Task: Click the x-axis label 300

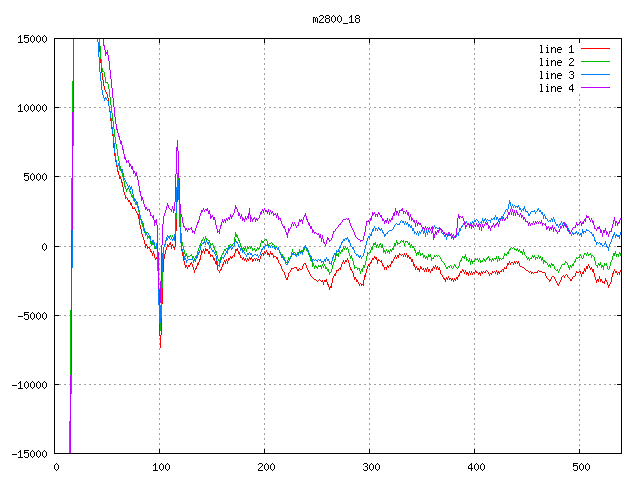Action: point(371,467)
